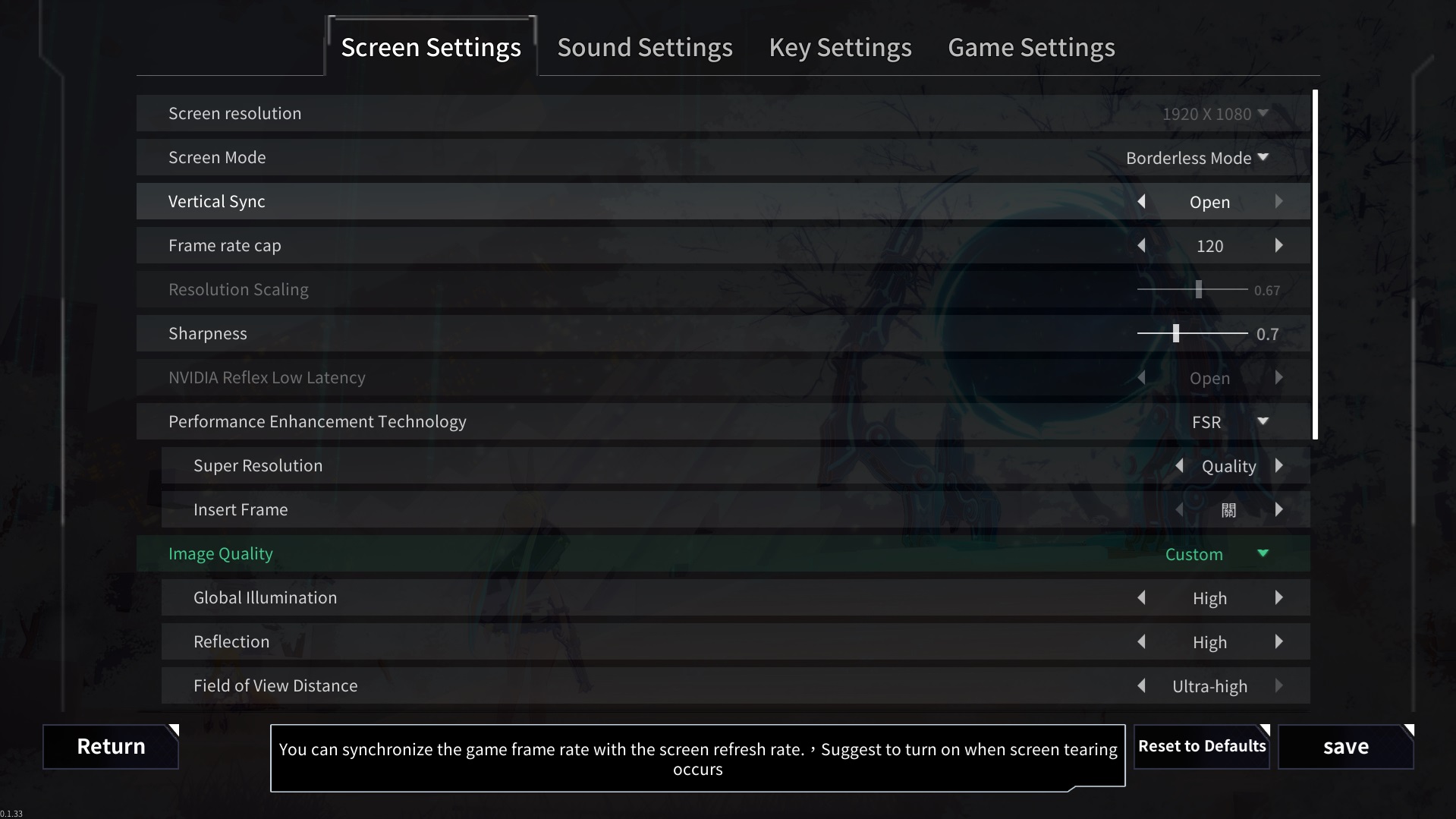This screenshot has height=819, width=1456.
Task: Click the right arrow for Vertical Sync
Action: click(x=1279, y=202)
